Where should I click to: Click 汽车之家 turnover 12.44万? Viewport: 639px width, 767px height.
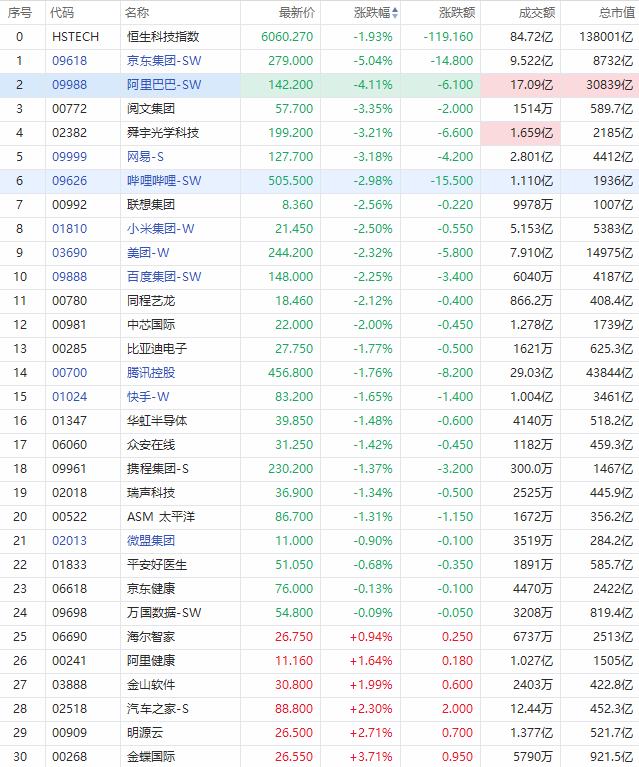[531, 708]
